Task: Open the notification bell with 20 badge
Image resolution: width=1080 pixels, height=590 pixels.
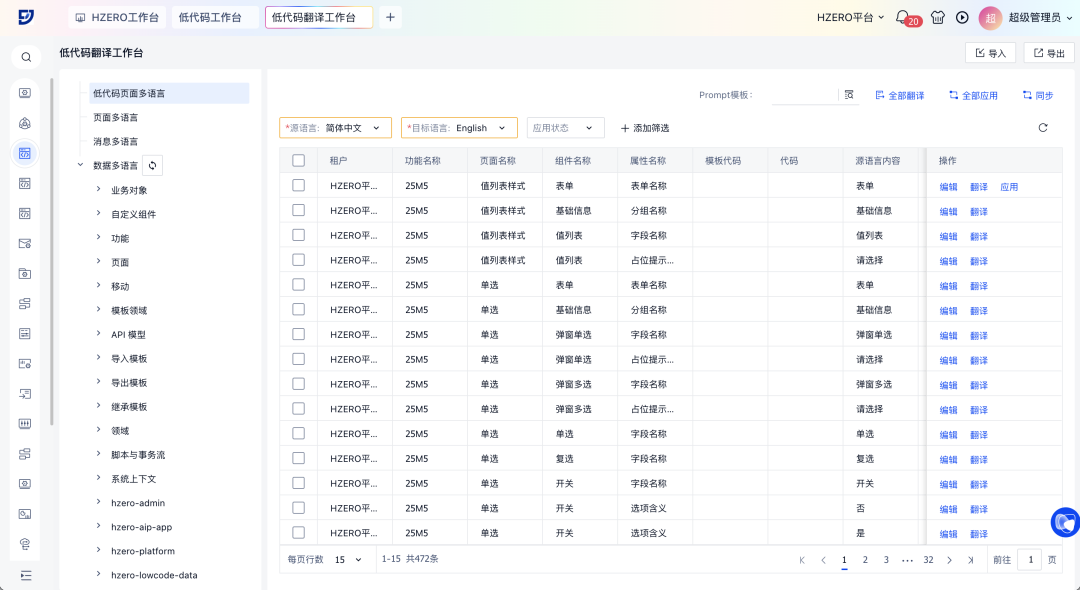Action: point(902,17)
